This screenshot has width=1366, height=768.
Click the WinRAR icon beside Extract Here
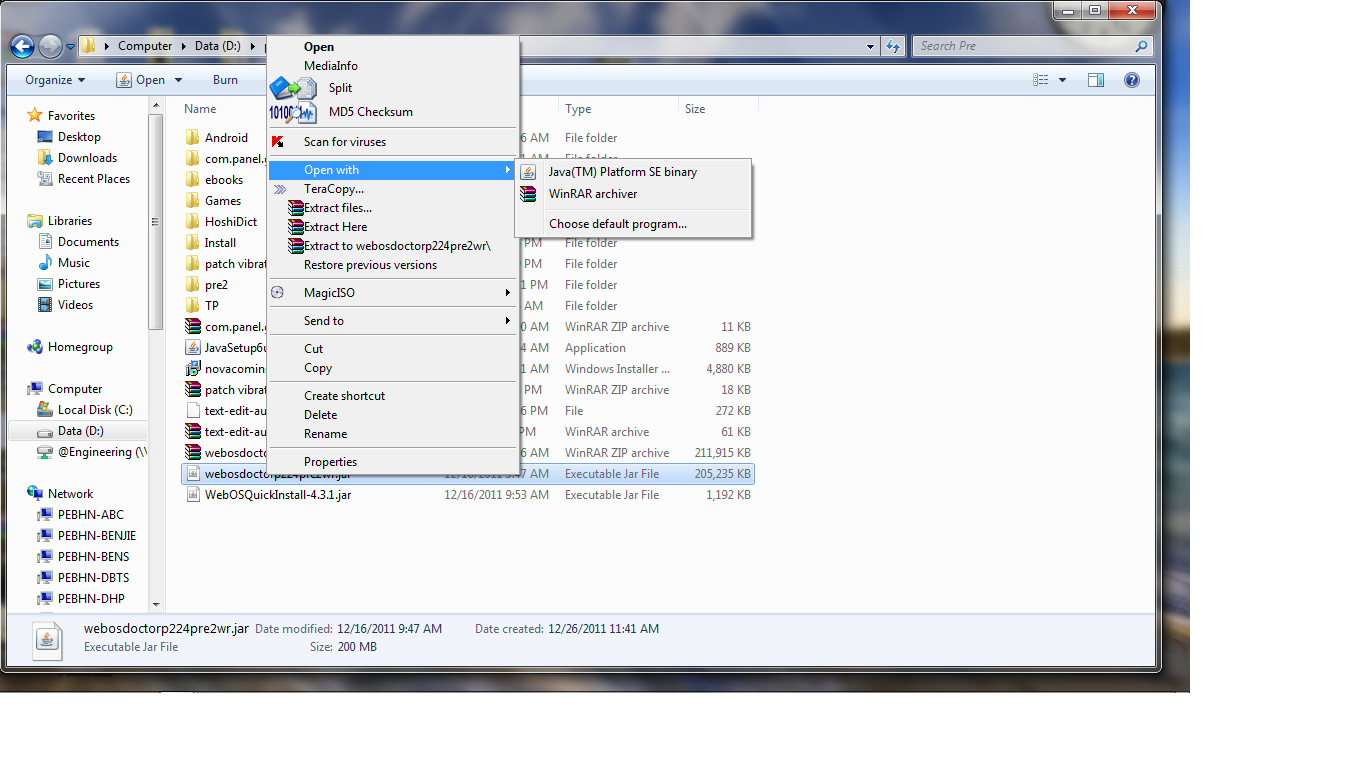click(295, 227)
